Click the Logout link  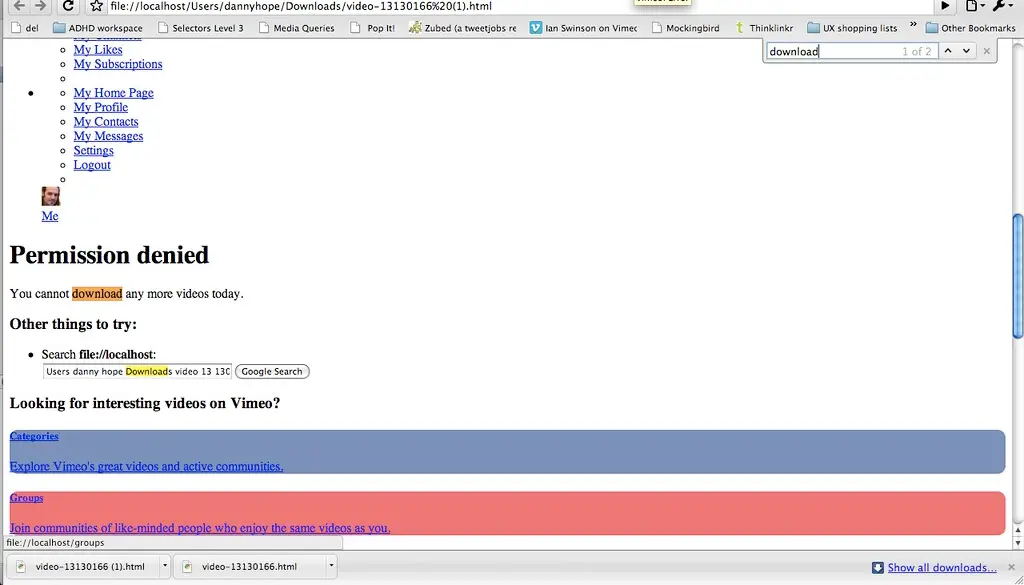(92, 165)
